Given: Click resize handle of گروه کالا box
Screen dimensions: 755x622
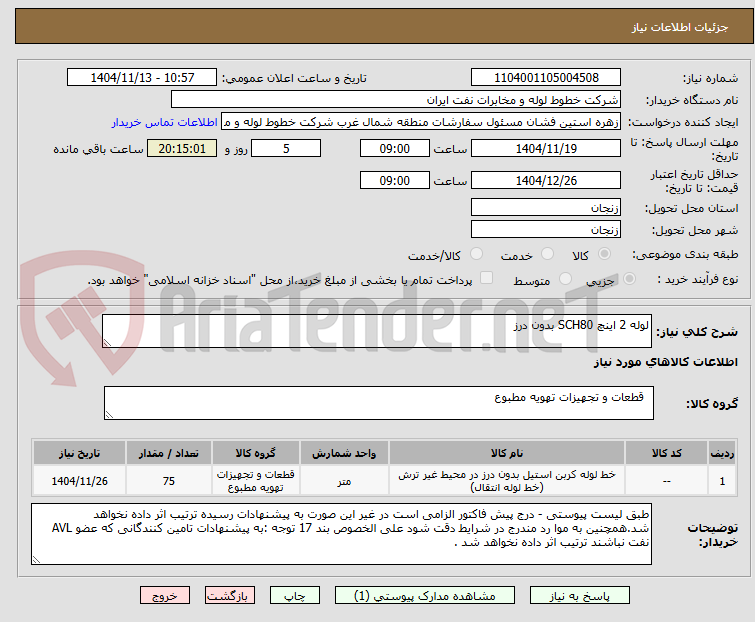Looking at the screenshot, I should coord(109,415).
